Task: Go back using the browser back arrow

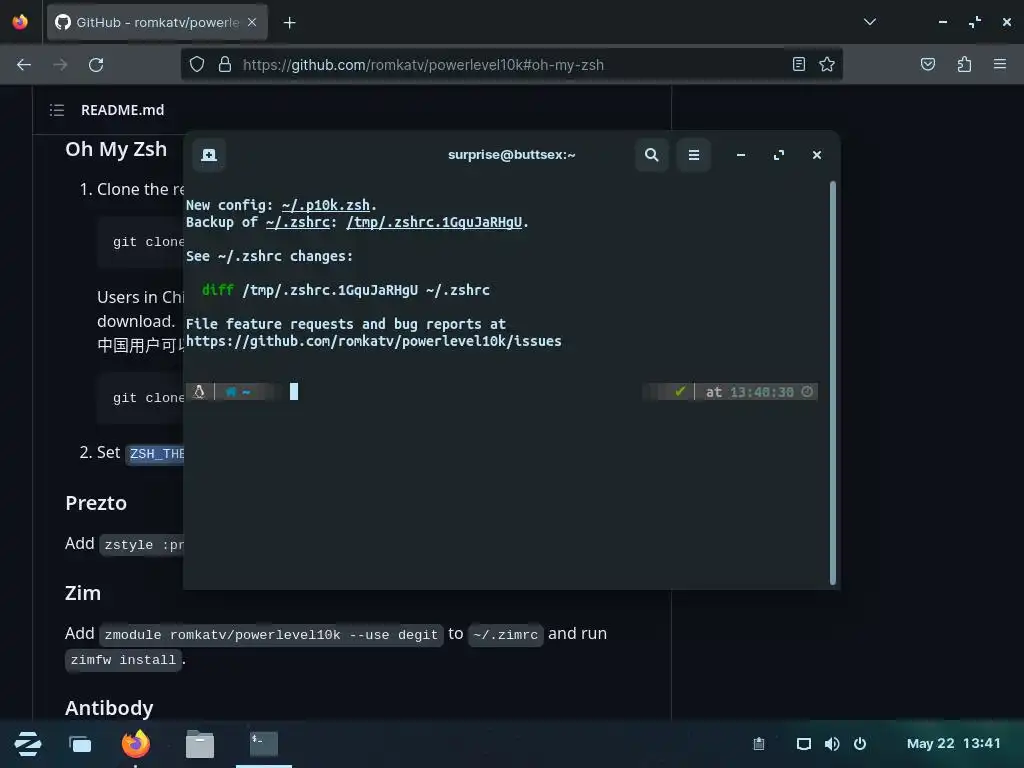Action: [24, 65]
